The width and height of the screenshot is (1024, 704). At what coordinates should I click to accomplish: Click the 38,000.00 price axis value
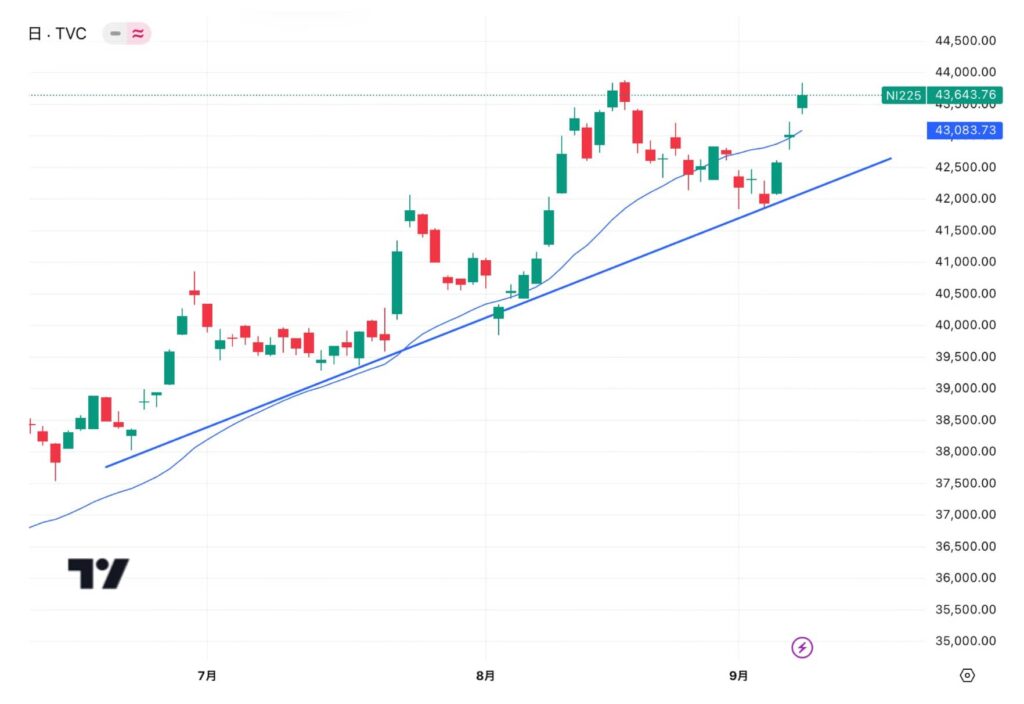click(x=965, y=451)
